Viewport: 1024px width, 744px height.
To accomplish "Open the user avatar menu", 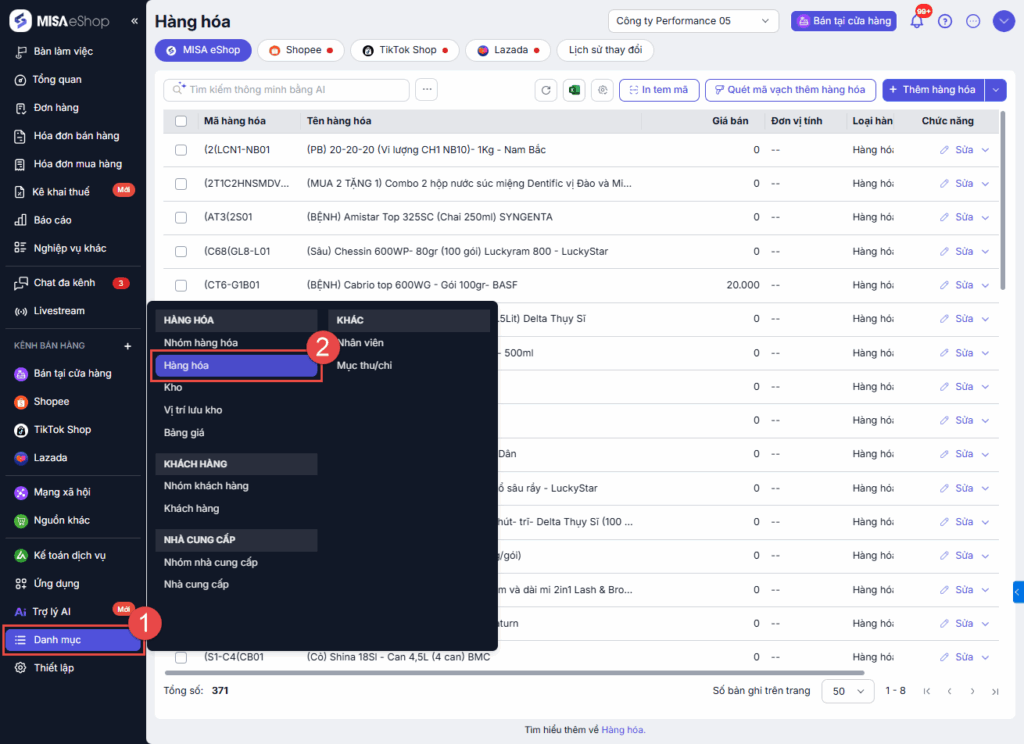I will tap(1003, 21).
